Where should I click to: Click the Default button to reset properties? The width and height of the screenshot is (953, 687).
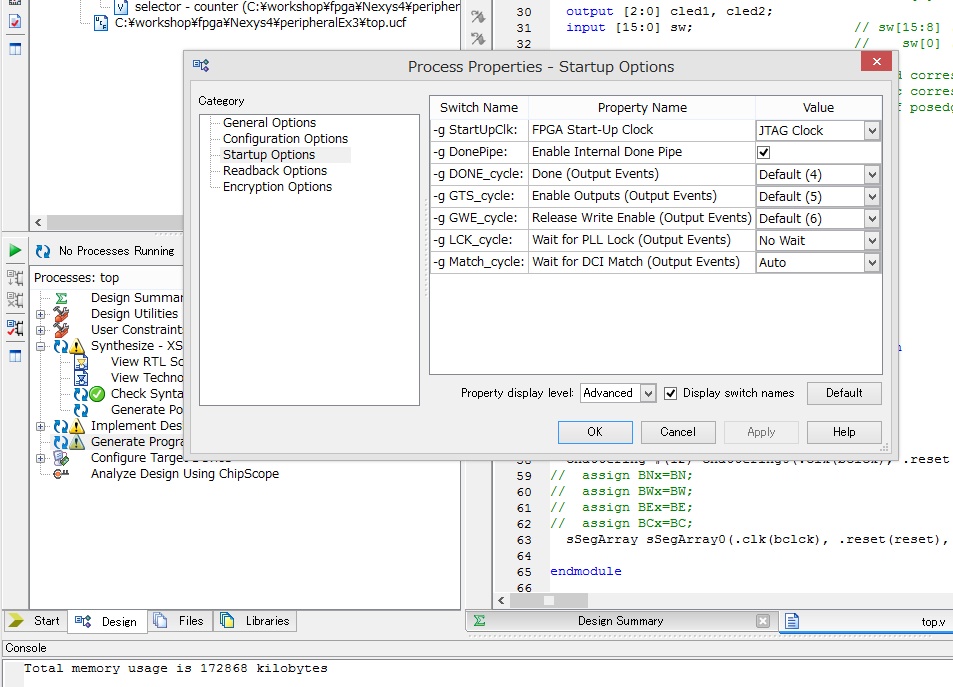pos(843,393)
